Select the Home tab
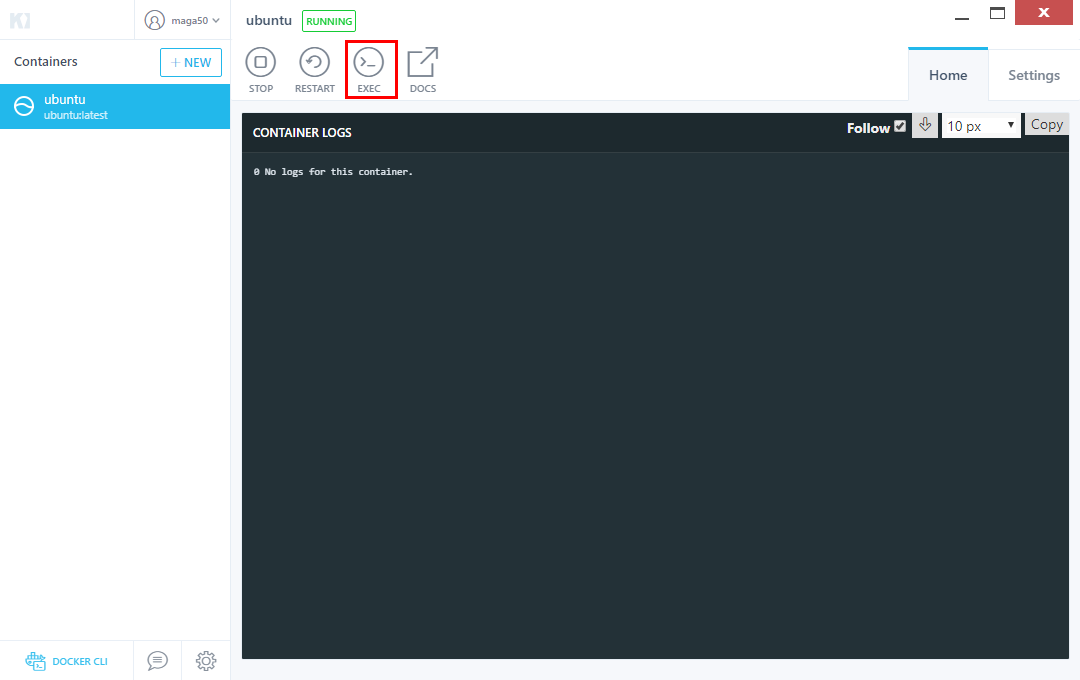The image size is (1080, 680). pyautogui.click(x=947, y=74)
